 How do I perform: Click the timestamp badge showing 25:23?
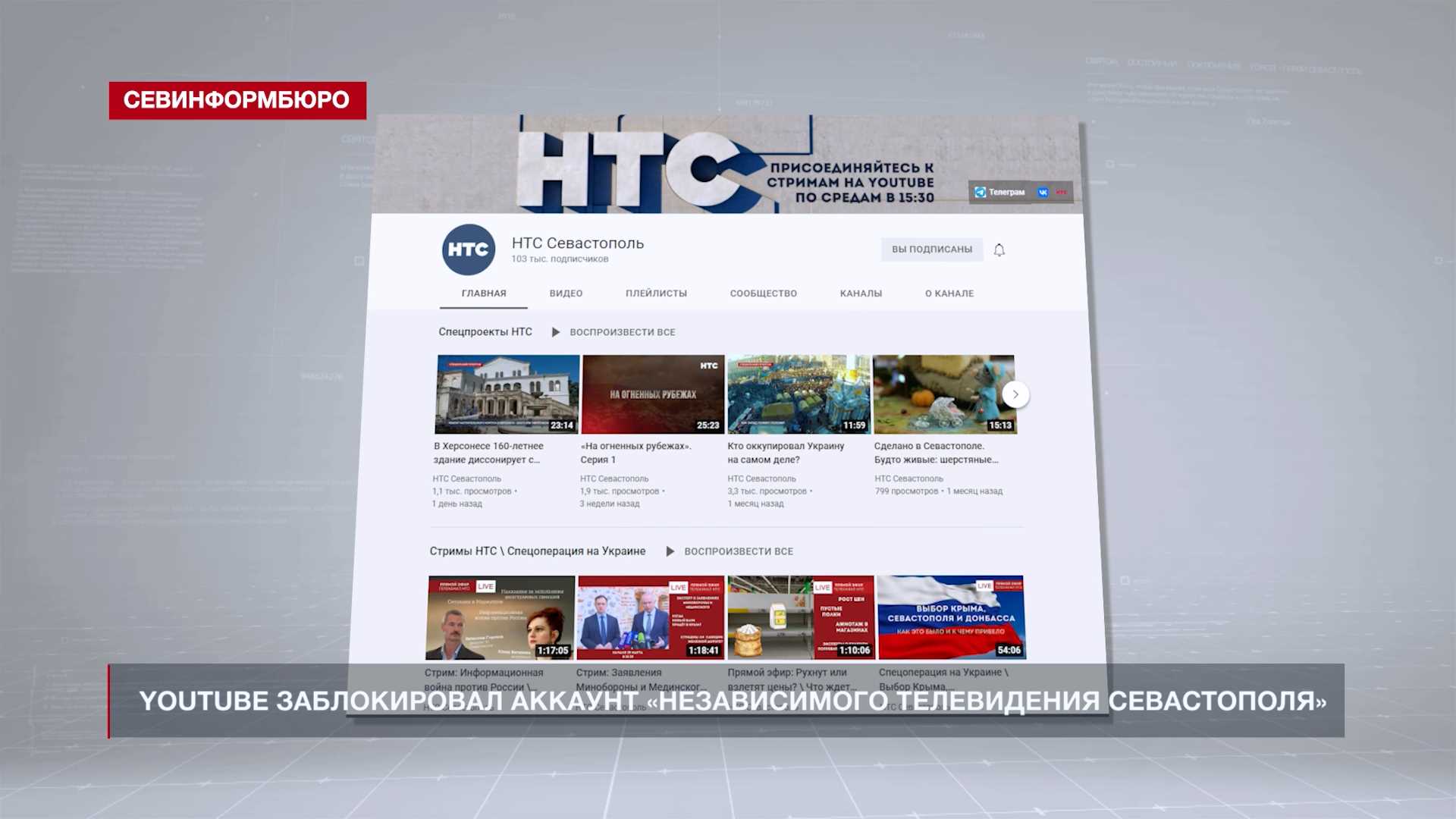click(707, 426)
